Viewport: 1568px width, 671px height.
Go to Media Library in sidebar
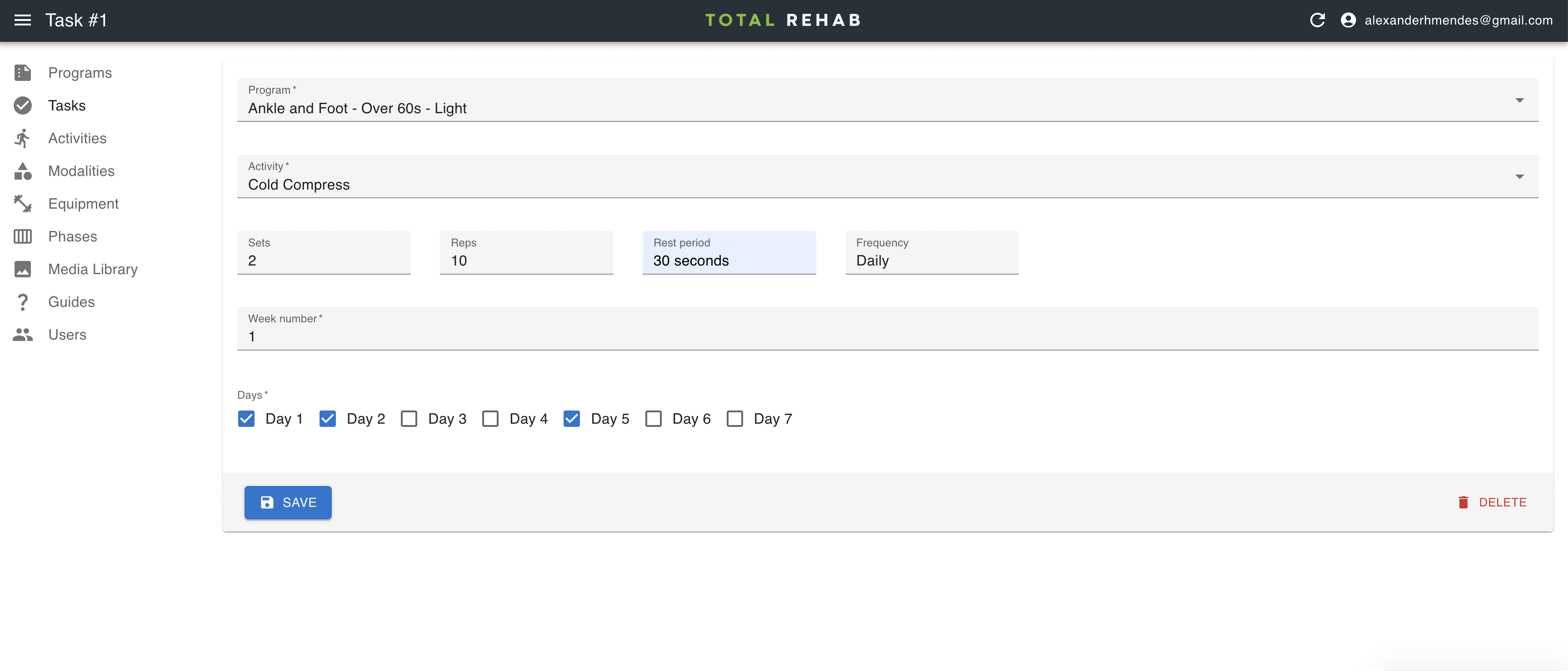[93, 269]
